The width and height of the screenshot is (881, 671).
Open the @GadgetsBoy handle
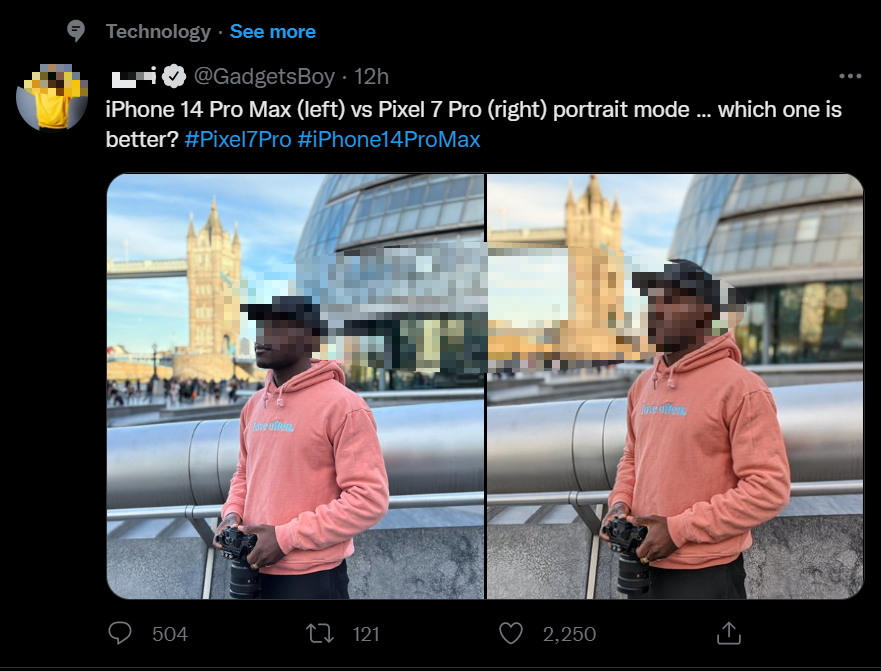[x=262, y=76]
